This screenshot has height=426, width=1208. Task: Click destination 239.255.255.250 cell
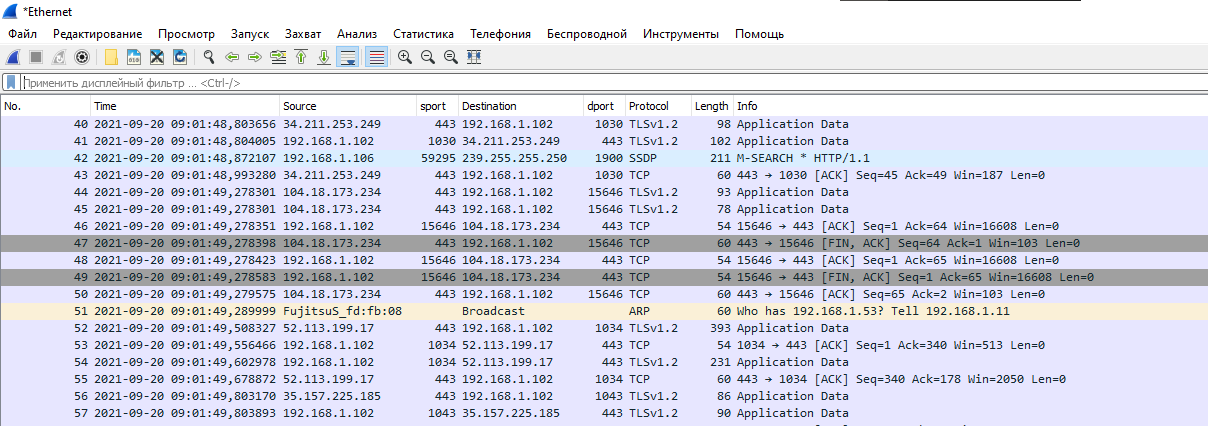tap(514, 158)
